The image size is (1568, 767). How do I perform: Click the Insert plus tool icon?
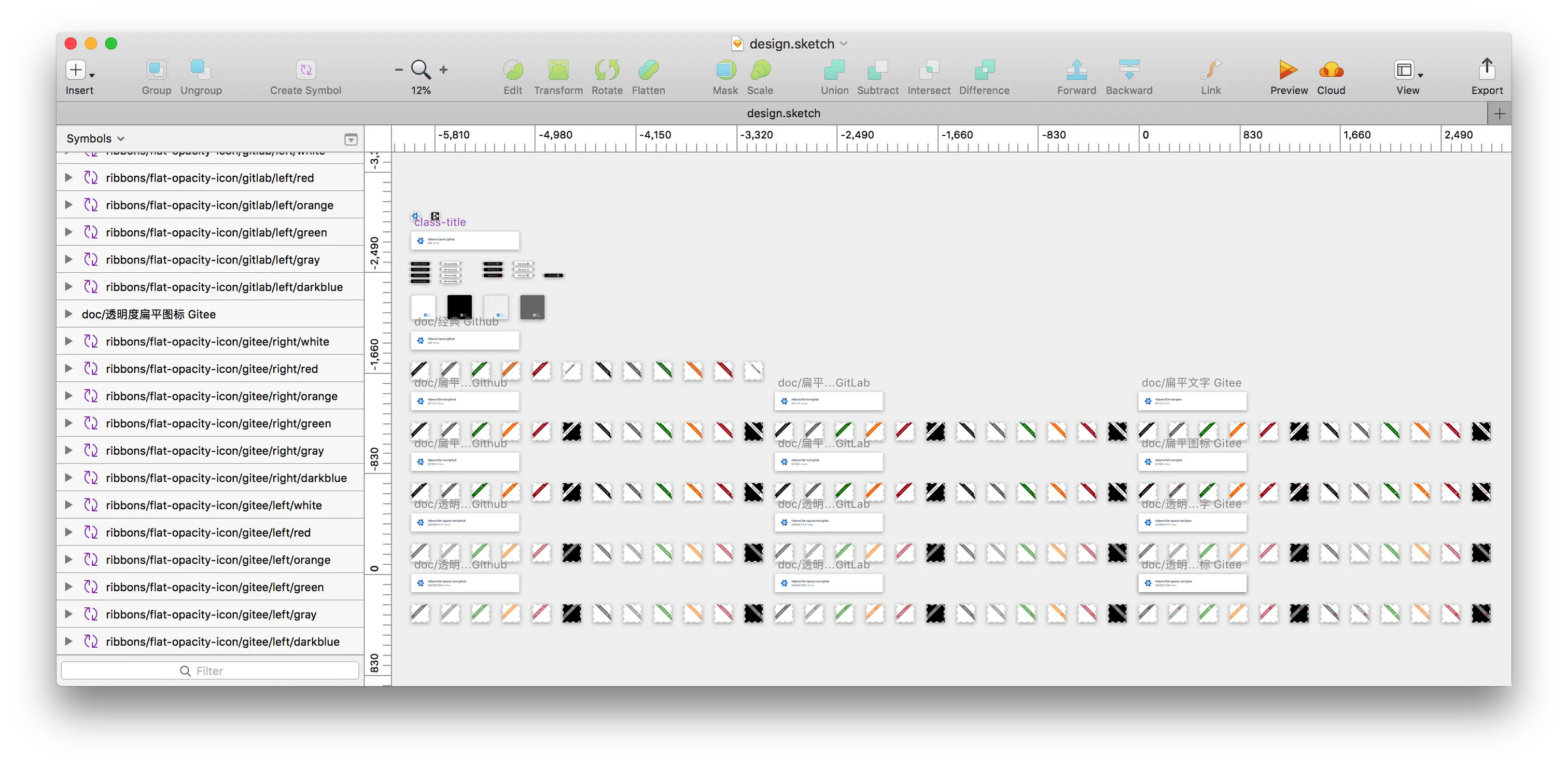pyautogui.click(x=76, y=69)
